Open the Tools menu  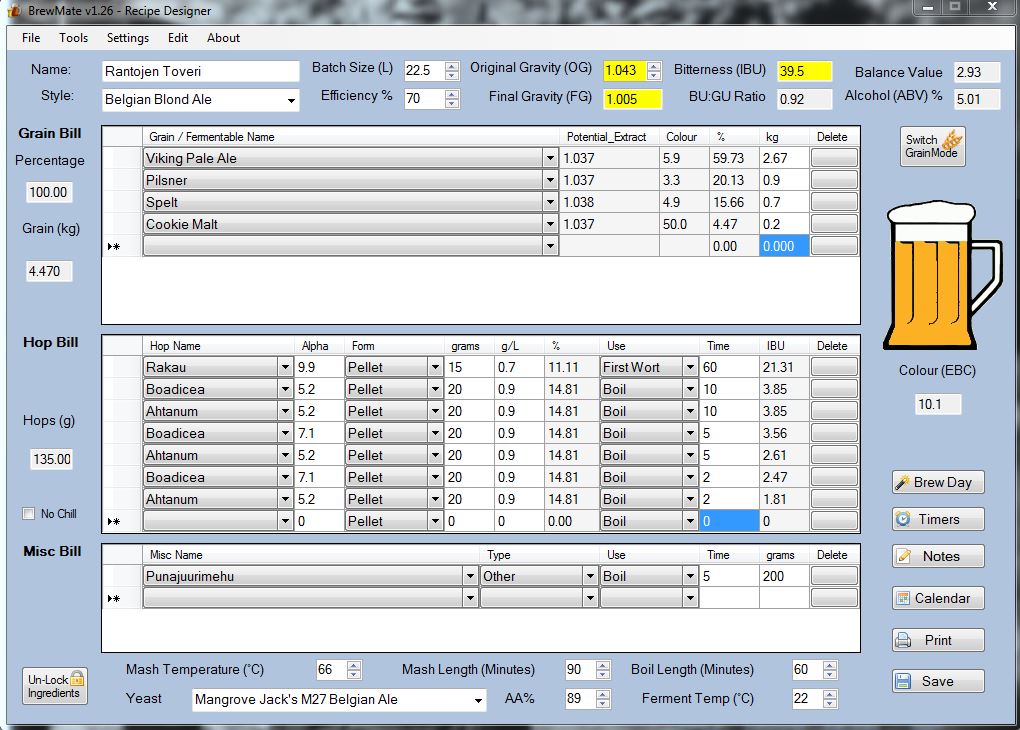(74, 38)
